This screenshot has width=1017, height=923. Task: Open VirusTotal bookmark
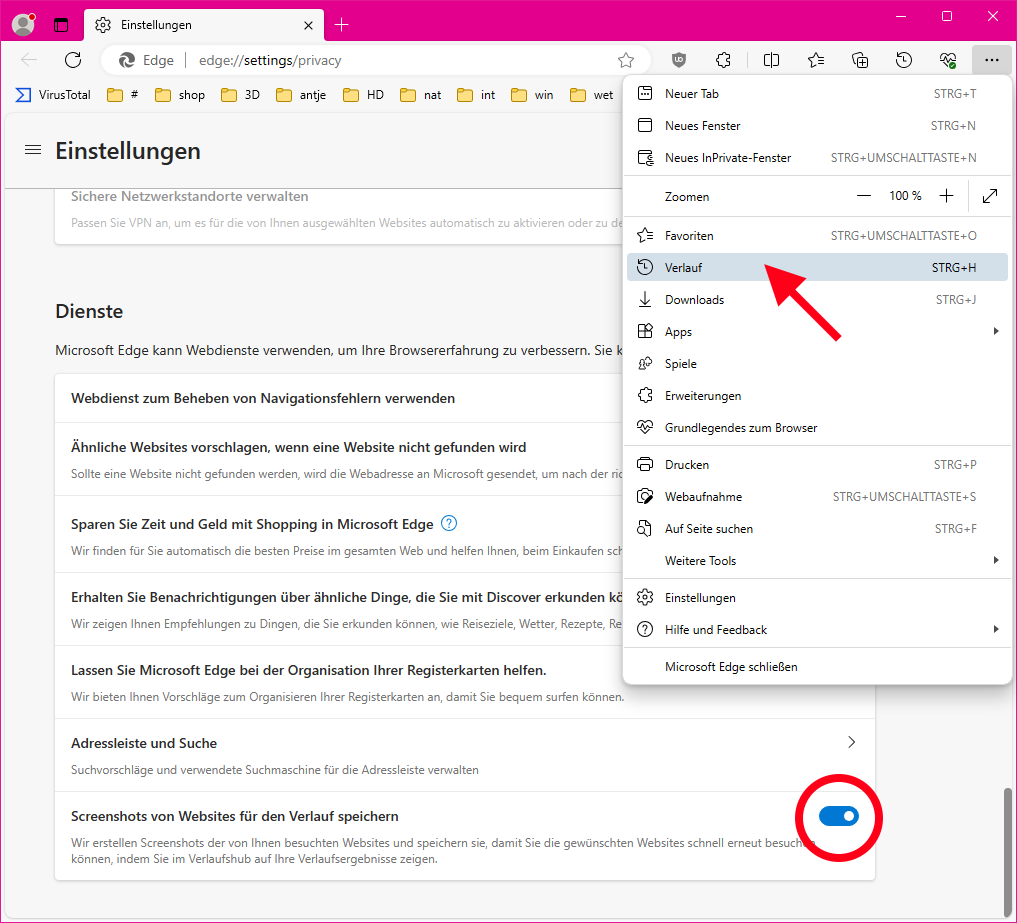53,95
